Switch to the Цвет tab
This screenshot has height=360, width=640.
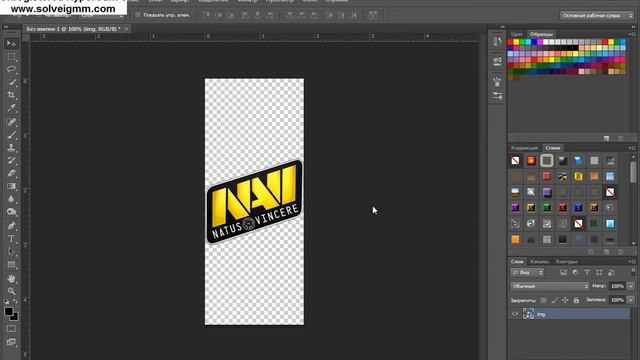(x=517, y=34)
